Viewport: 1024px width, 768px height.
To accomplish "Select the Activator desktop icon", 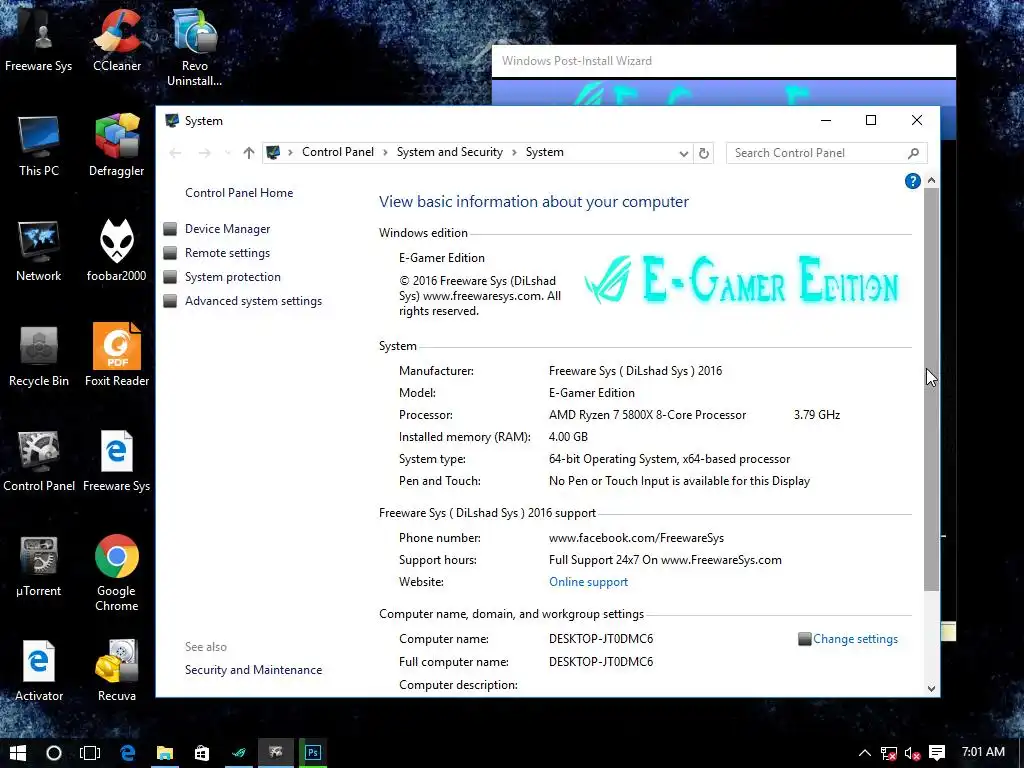I will (x=39, y=671).
